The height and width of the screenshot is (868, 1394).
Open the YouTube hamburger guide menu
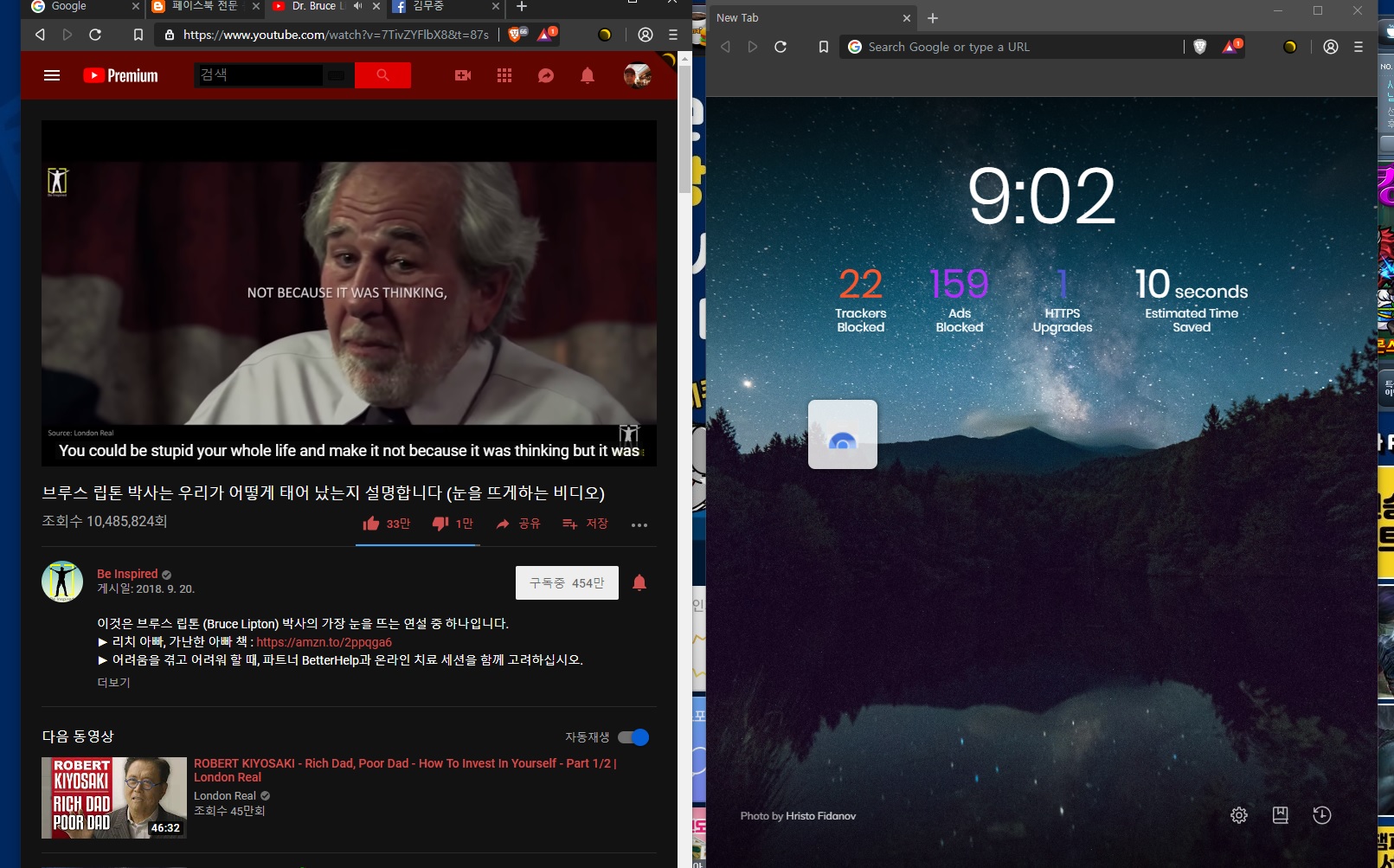coord(52,75)
